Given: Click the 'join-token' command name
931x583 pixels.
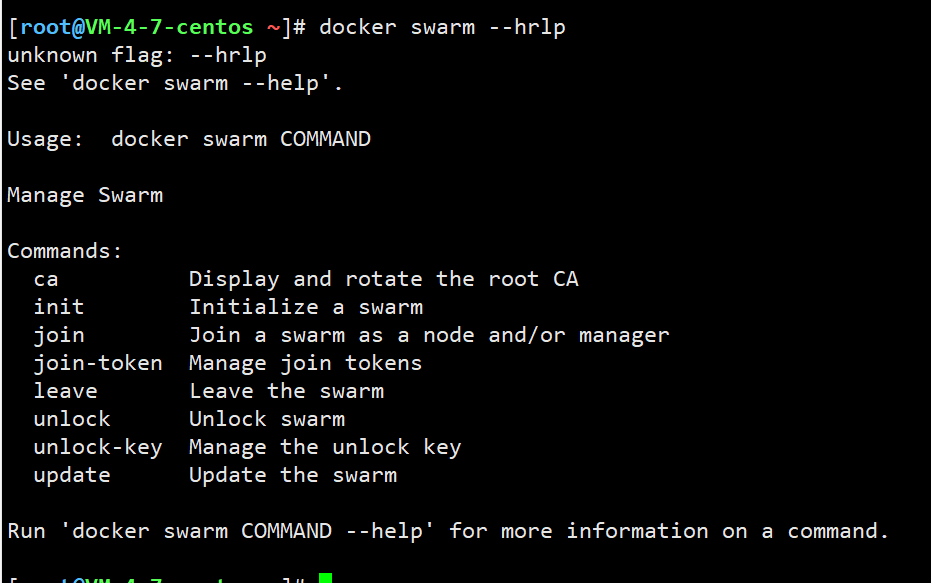Looking at the screenshot, I should coord(98,363).
